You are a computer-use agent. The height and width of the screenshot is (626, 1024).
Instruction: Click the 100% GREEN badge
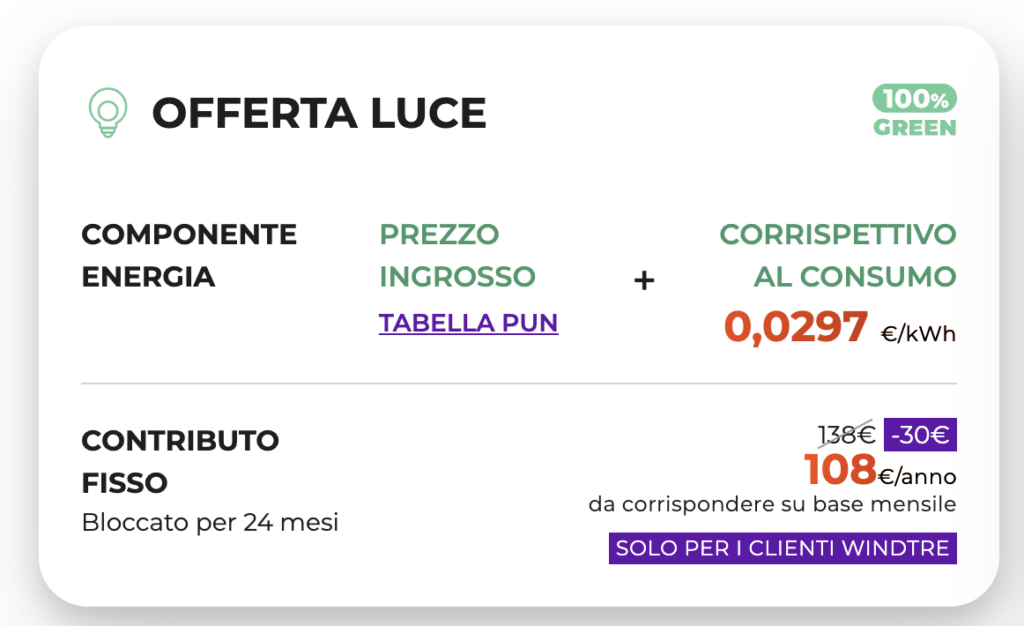(x=915, y=111)
